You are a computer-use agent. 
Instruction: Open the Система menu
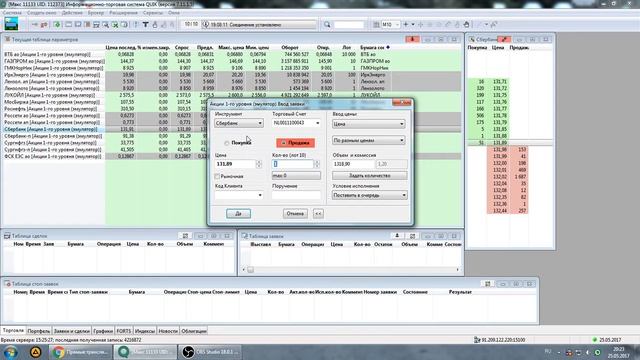(12, 13)
